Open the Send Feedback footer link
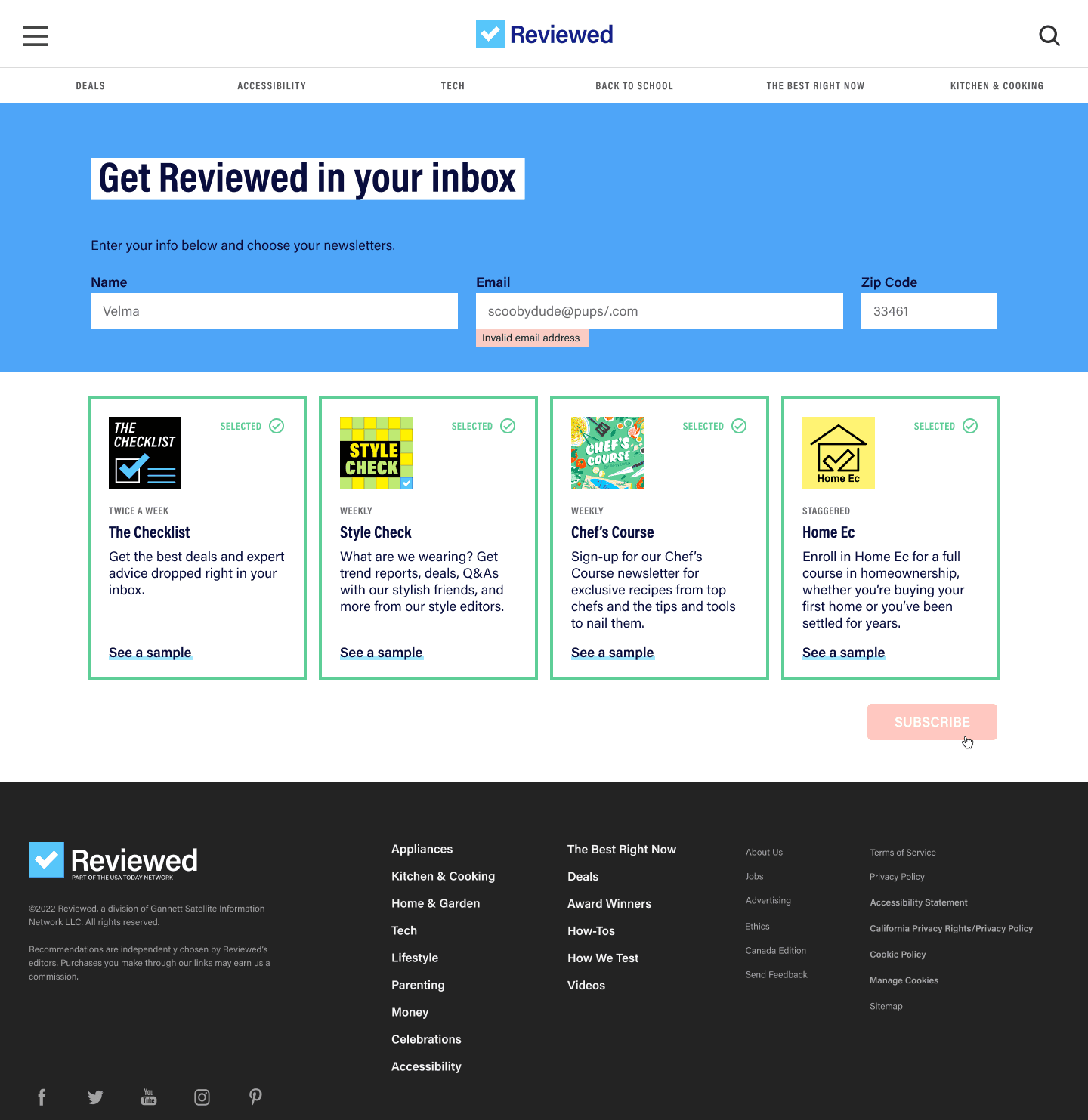Image resolution: width=1088 pixels, height=1120 pixels. pyautogui.click(x=777, y=974)
